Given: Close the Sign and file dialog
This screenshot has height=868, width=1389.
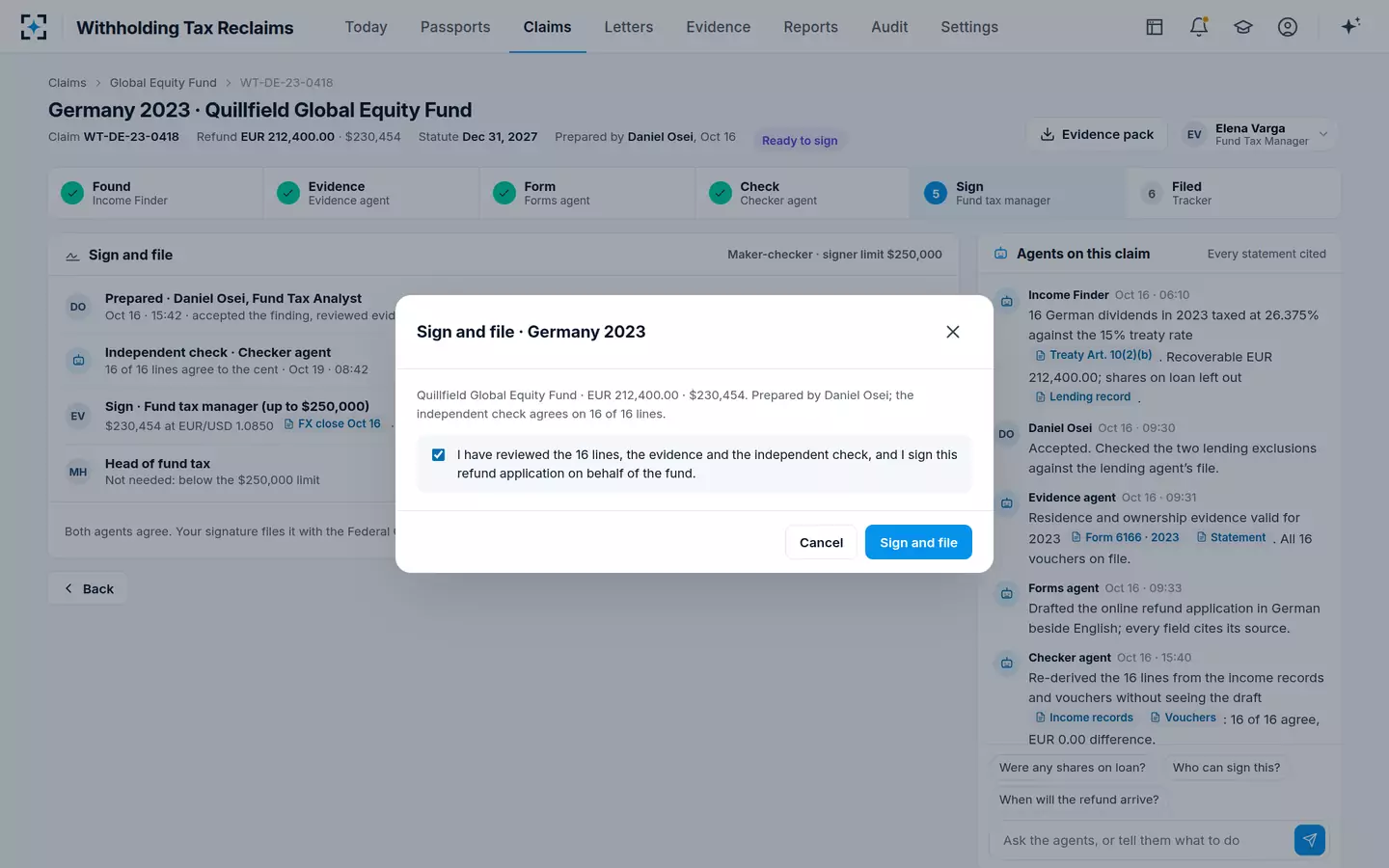Looking at the screenshot, I should [x=953, y=332].
